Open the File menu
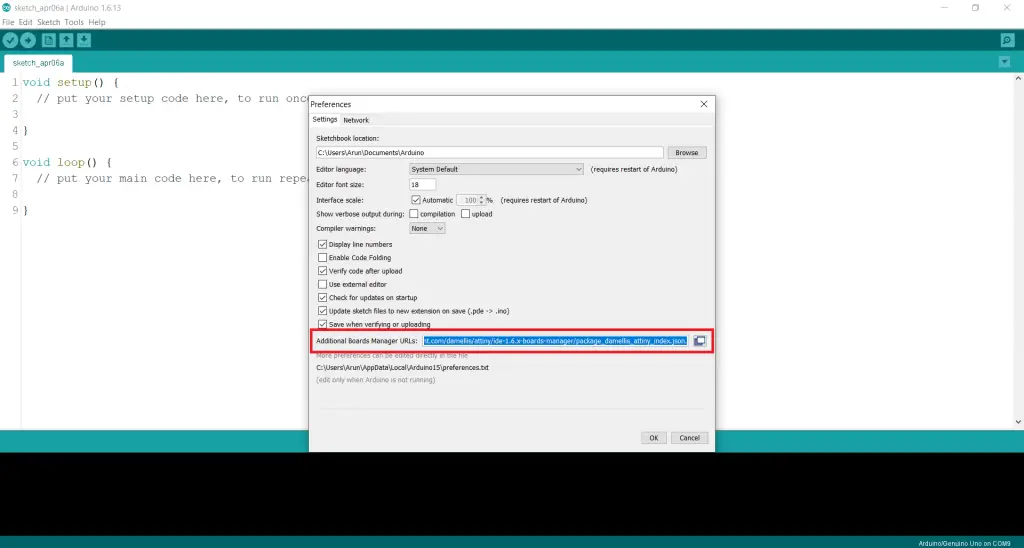Screen dimensions: 1024x548 click(8, 22)
